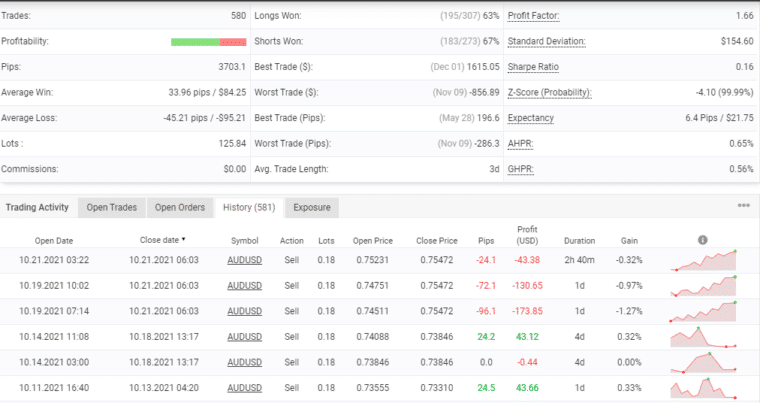This screenshot has height=403, width=760.
Task: Sort the table by Pips column header
Action: pos(486,241)
